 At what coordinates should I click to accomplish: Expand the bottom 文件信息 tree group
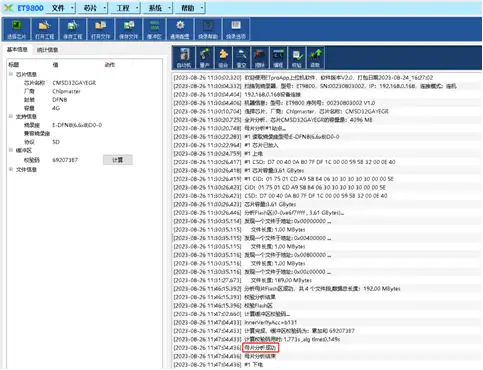point(11,170)
